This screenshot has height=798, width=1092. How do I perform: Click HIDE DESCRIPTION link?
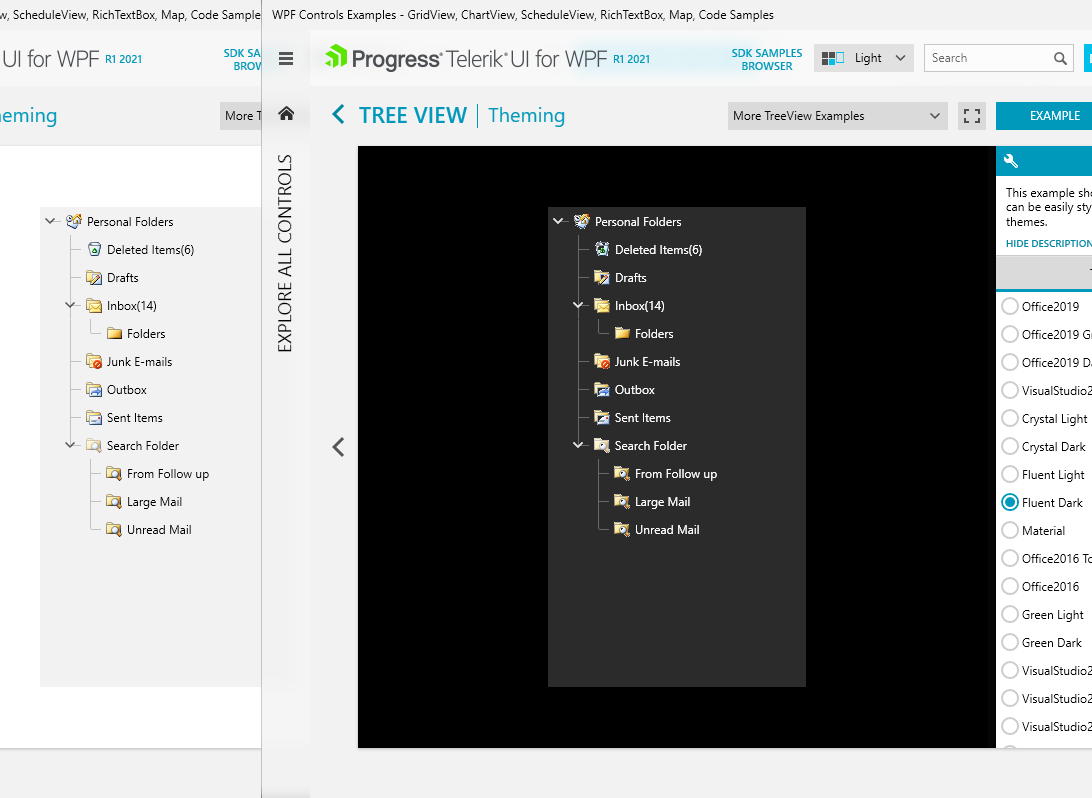pos(1048,243)
